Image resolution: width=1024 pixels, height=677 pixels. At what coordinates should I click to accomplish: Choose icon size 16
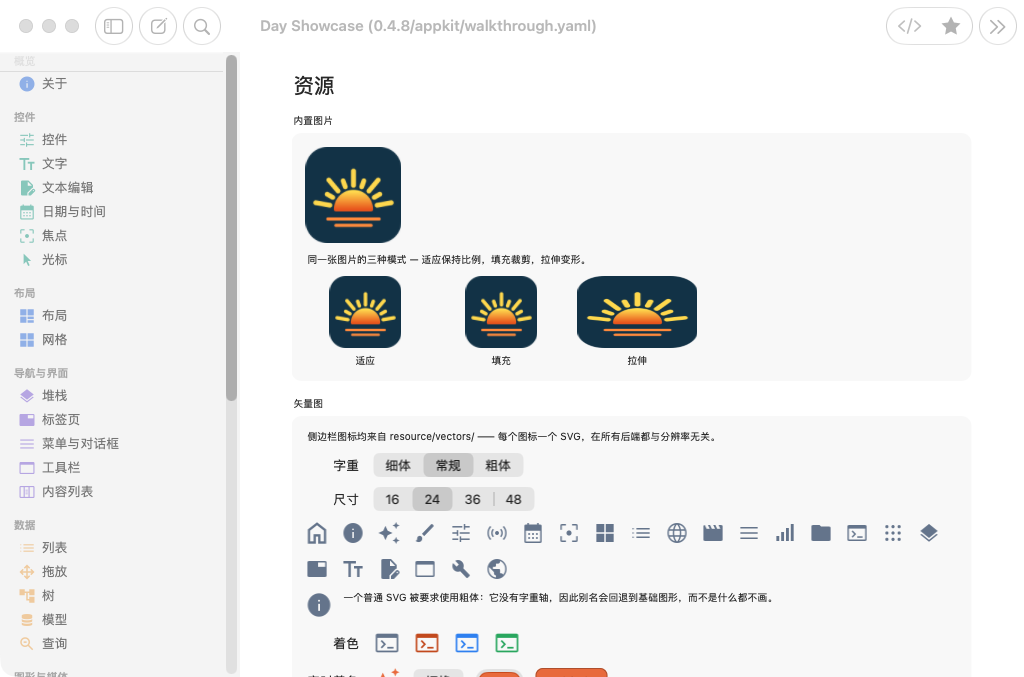click(392, 499)
